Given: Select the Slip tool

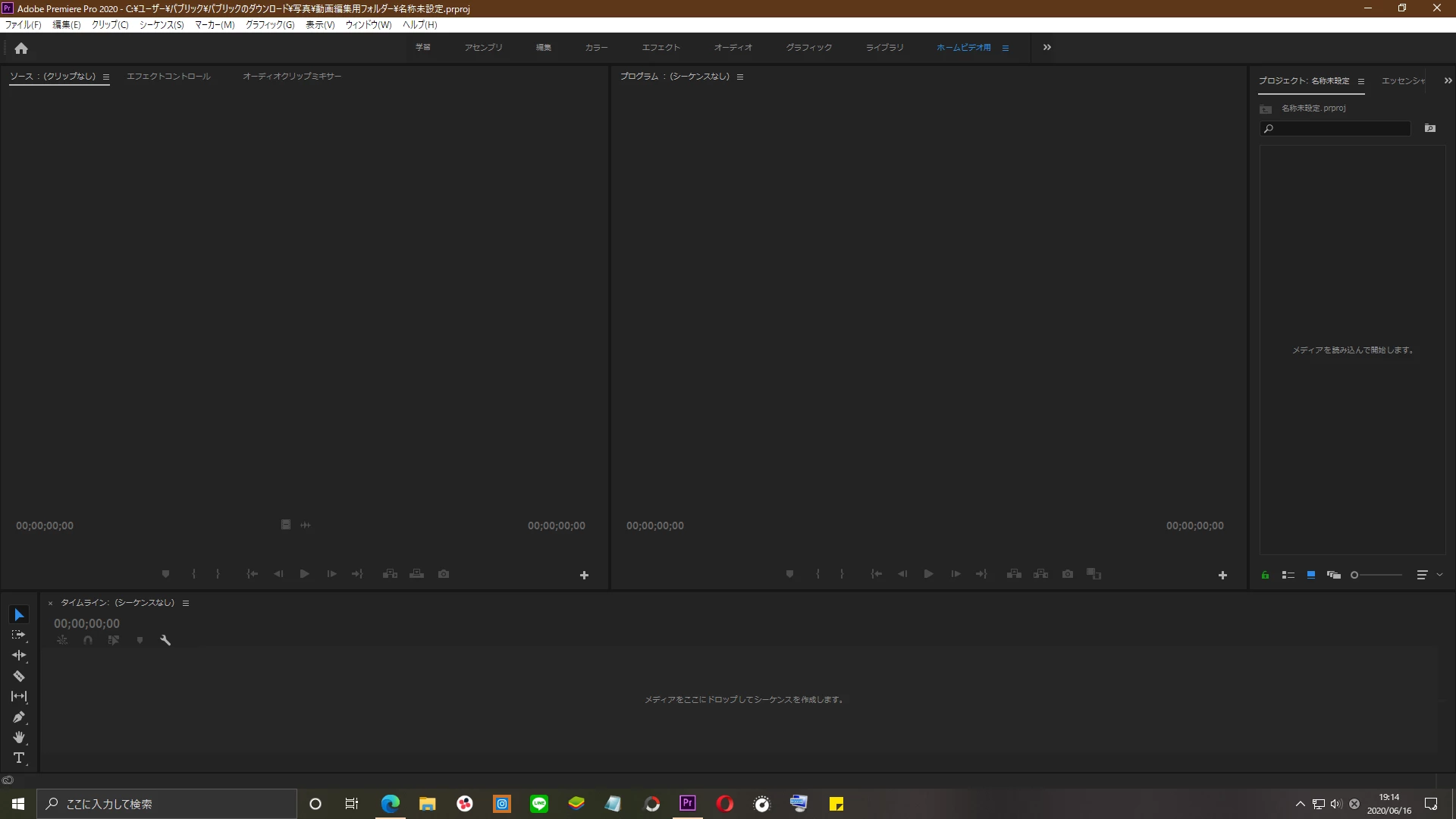Looking at the screenshot, I should click(19, 696).
